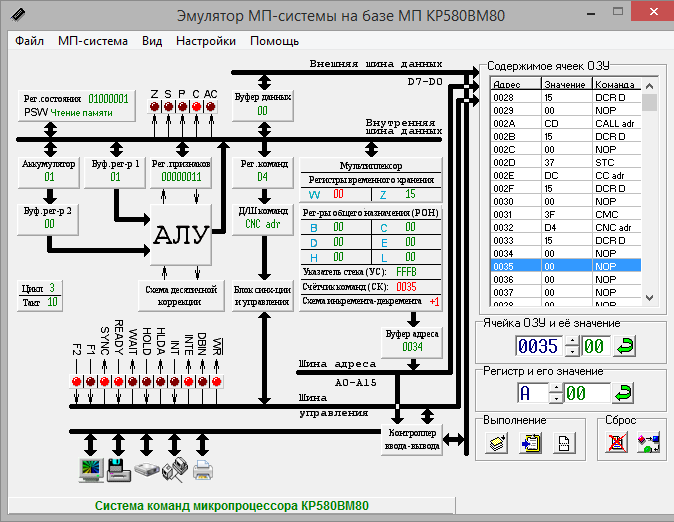The width and height of the screenshot is (674, 522).
Task: Increment the memory cell address with the up arrow
Action: click(x=572, y=341)
